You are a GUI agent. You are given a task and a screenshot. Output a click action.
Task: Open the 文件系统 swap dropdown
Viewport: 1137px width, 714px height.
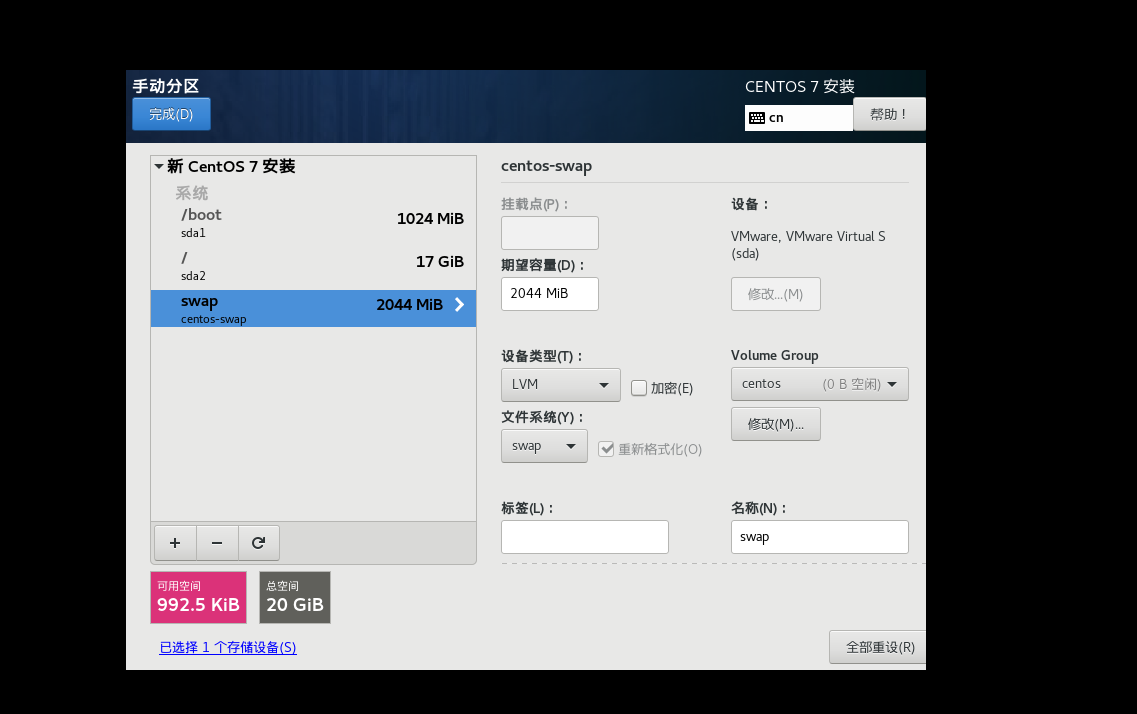[544, 446]
